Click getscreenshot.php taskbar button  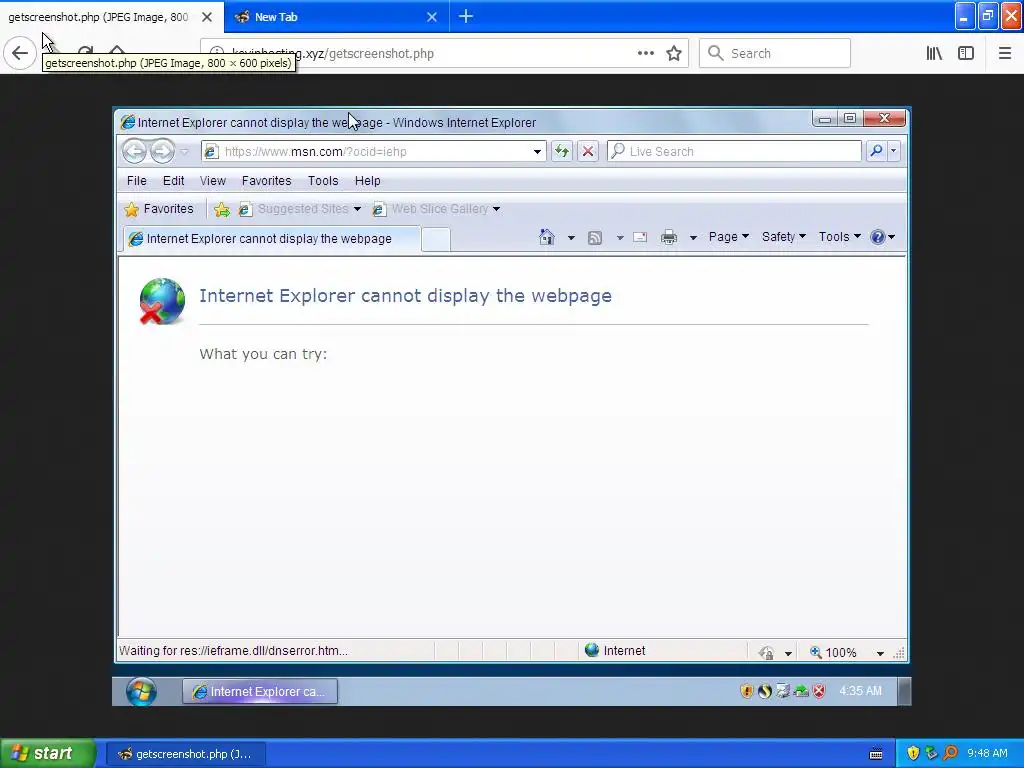(x=185, y=754)
